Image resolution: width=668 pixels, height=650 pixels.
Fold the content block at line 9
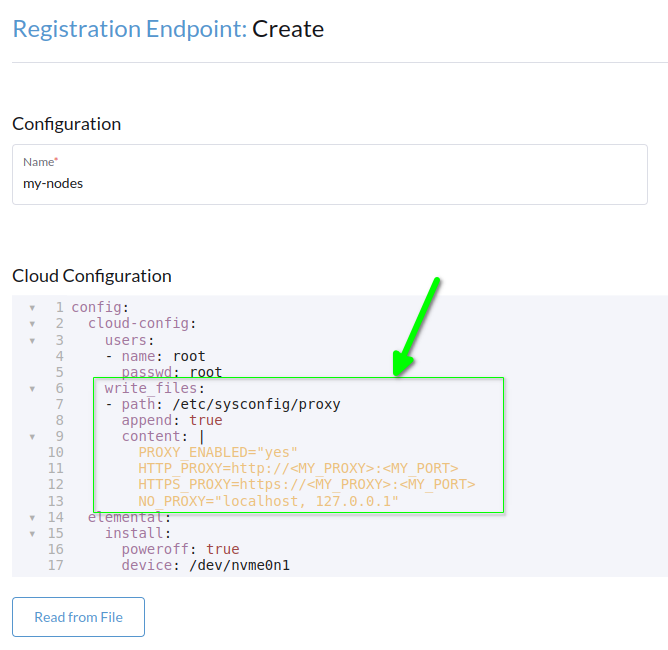coord(32,437)
